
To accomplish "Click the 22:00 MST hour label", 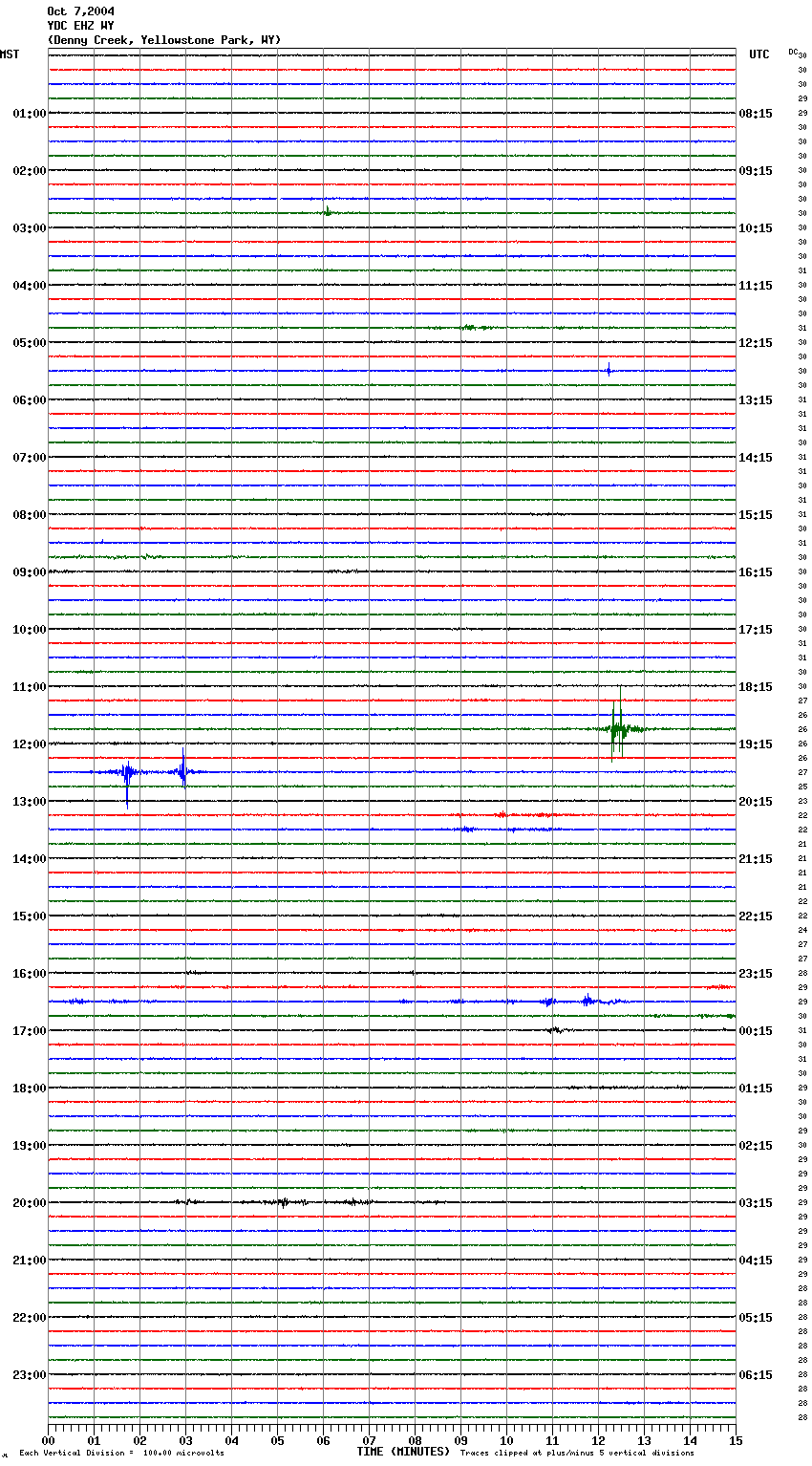I will click(x=30, y=1318).
